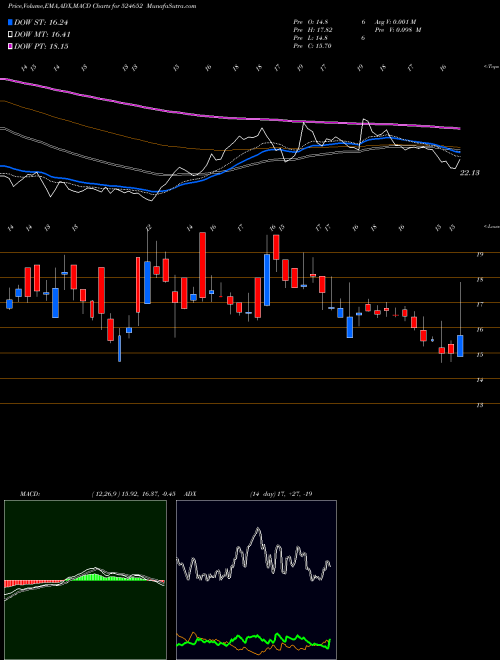Click the 14 price axis label
Image resolution: width=500 pixels, height=660 pixels.
pyautogui.click(x=479, y=380)
